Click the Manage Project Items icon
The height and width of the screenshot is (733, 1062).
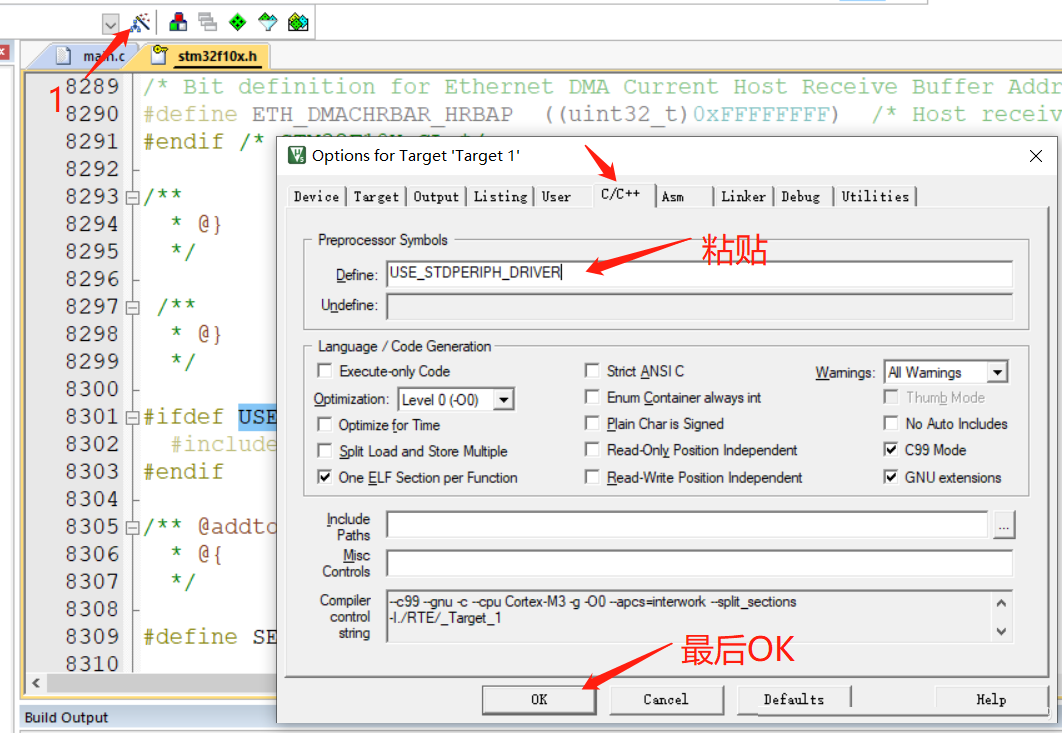click(x=178, y=23)
